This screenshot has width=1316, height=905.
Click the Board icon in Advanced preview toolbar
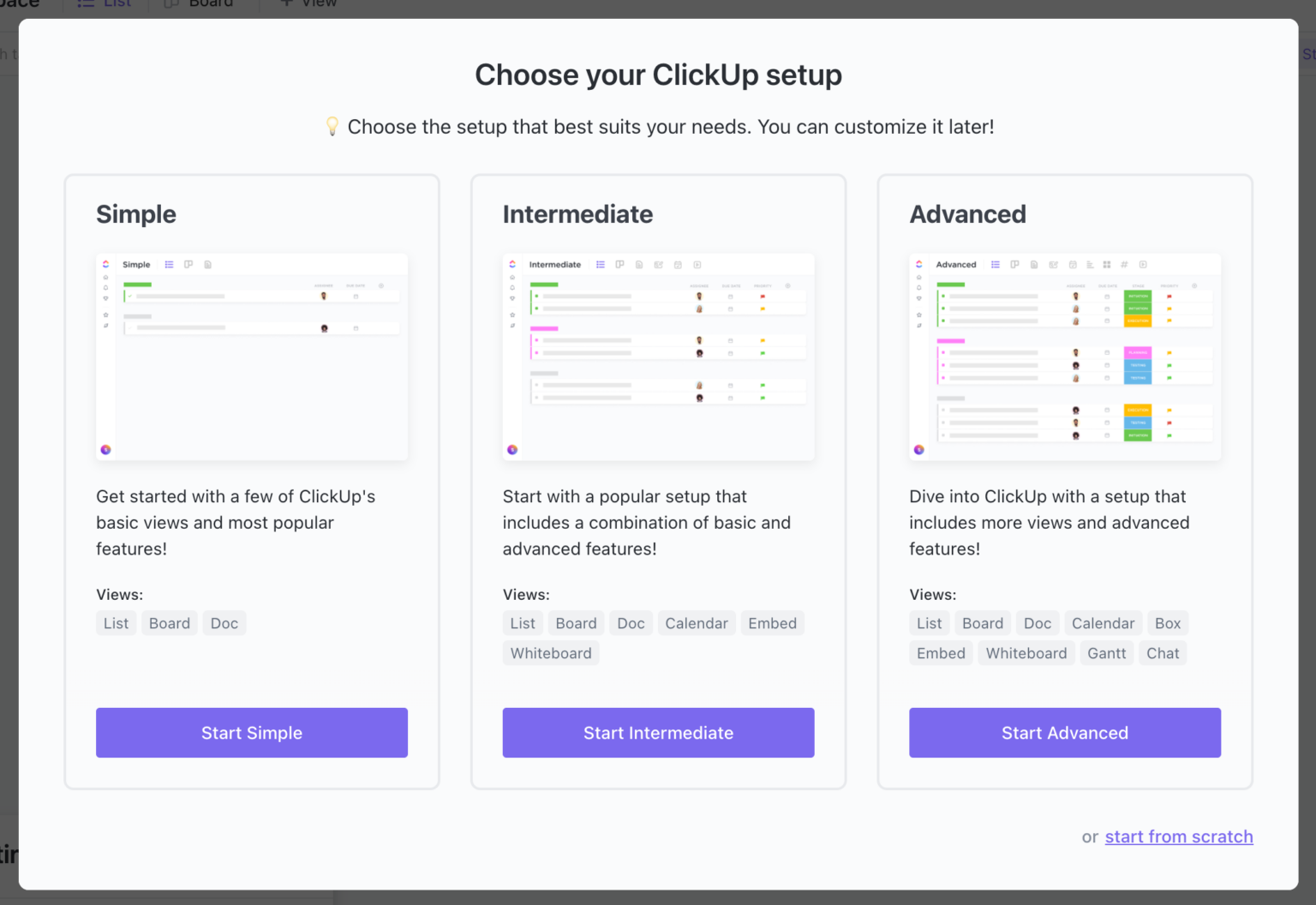point(1014,265)
